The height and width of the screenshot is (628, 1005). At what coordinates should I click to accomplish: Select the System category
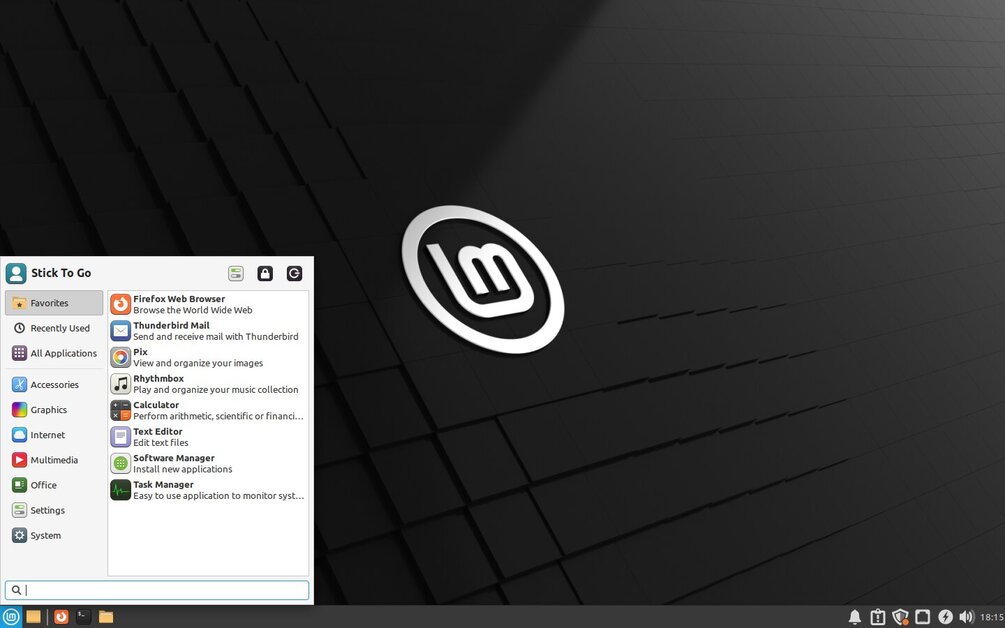click(54, 535)
